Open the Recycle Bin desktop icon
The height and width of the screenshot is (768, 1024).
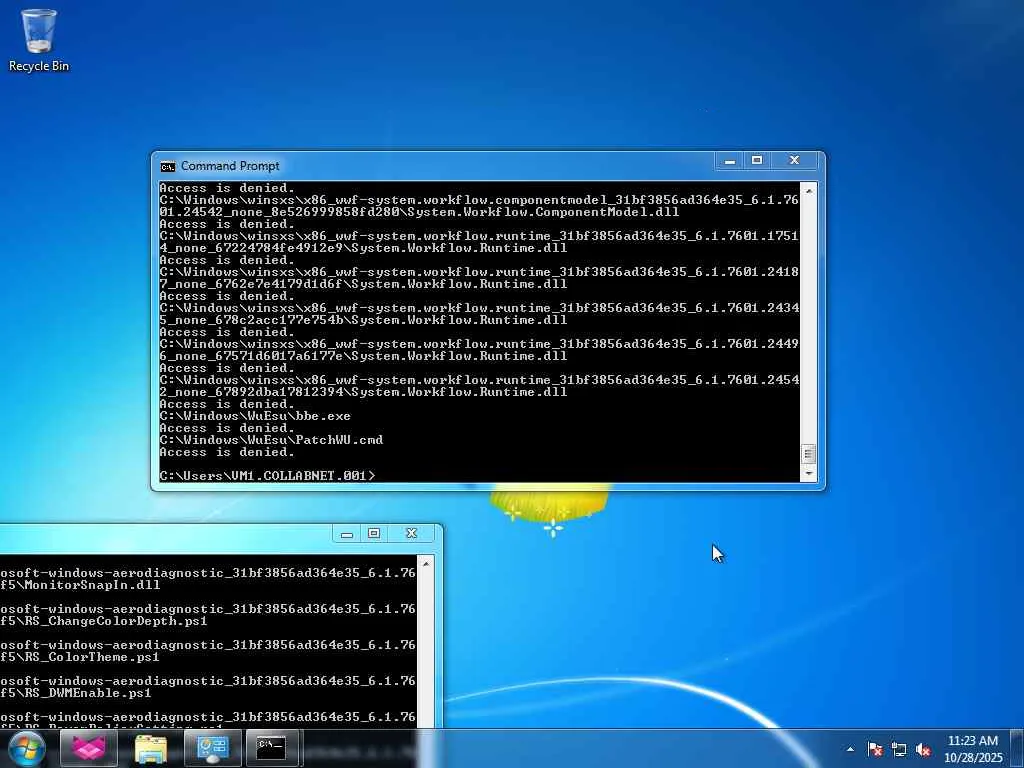tap(39, 40)
